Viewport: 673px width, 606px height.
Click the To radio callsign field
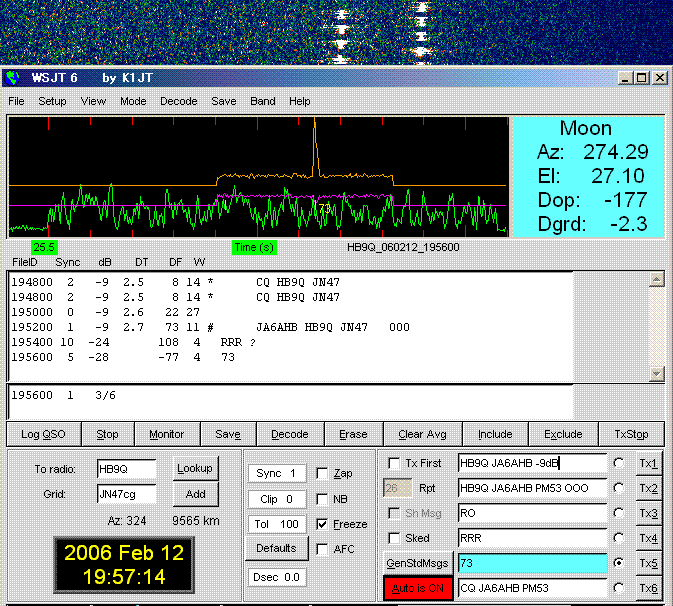pos(126,469)
